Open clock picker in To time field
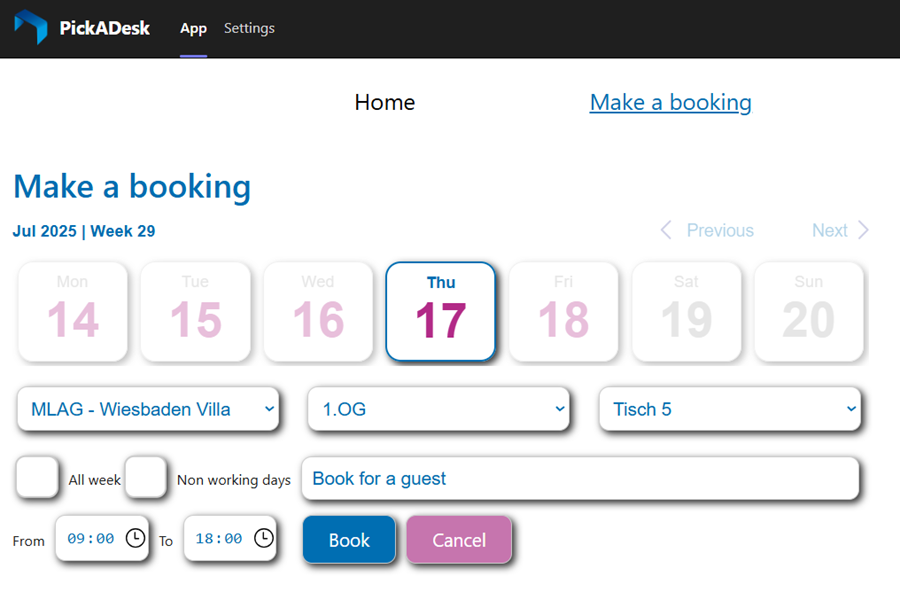Viewport: 900px width, 592px height. pyautogui.click(x=263, y=538)
